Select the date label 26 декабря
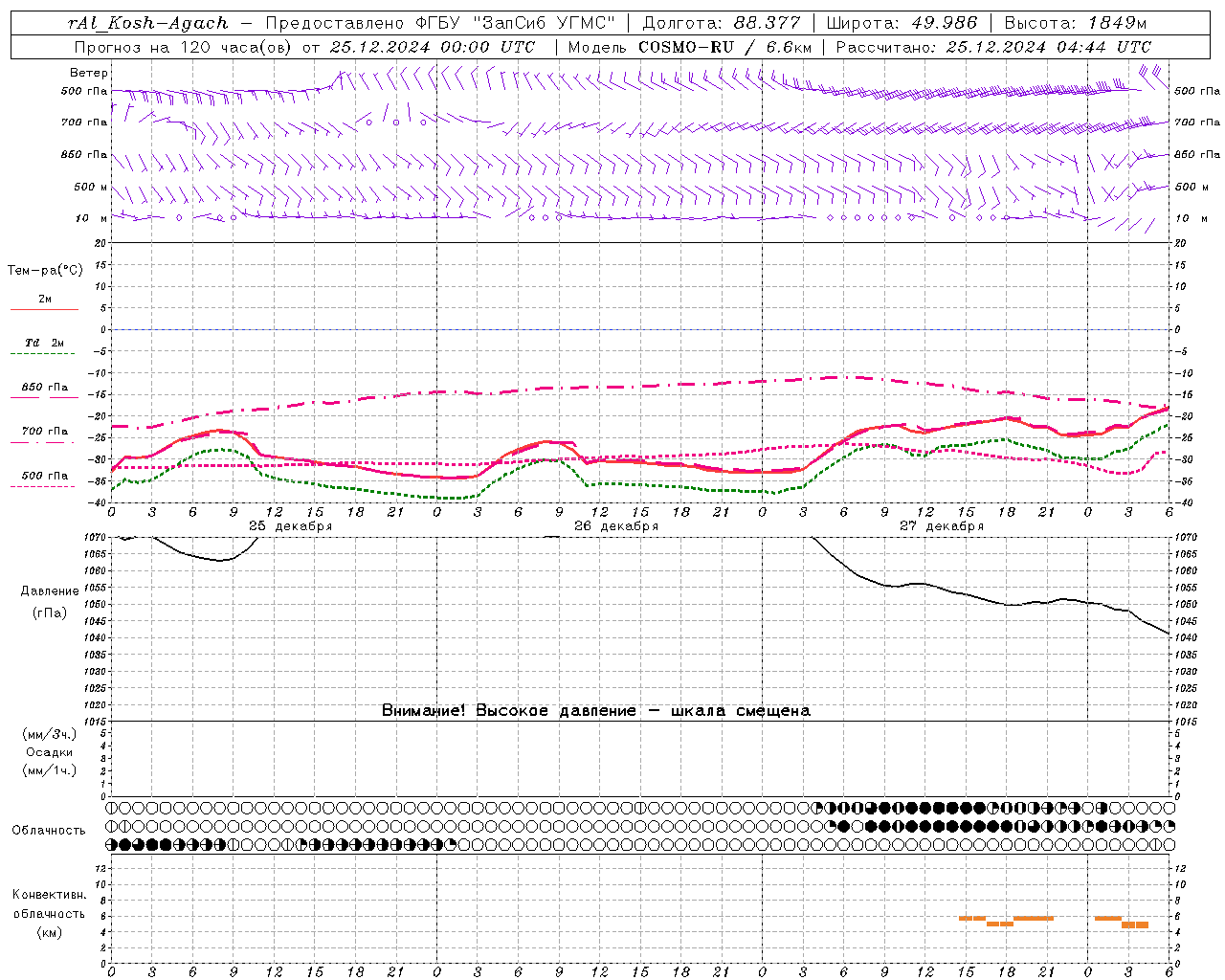This screenshot has width=1225, height=980. click(x=615, y=526)
